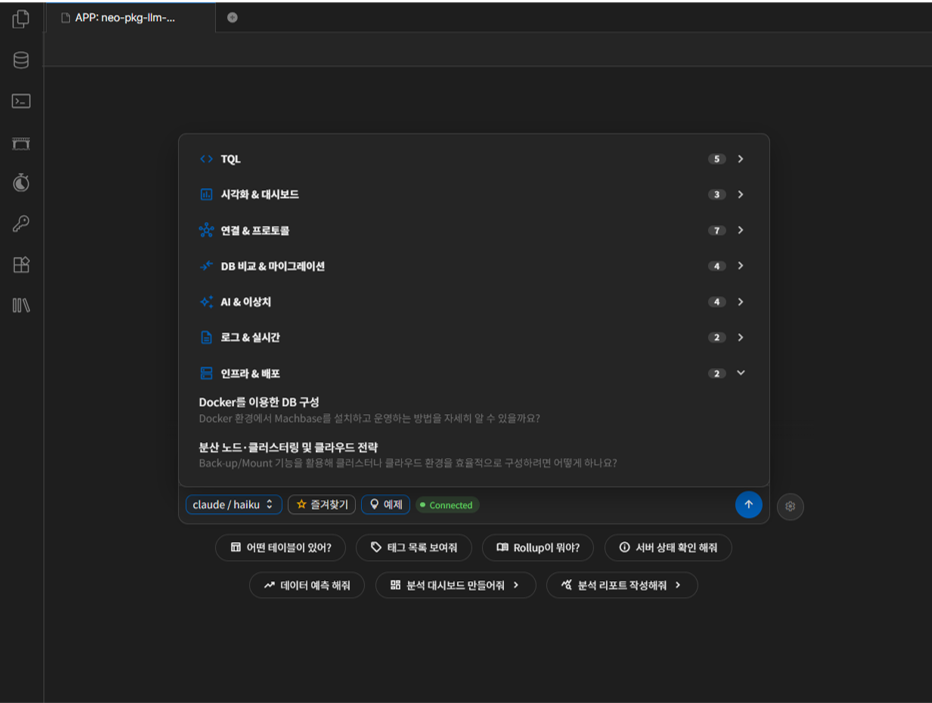This screenshot has height=703, width=932.
Task: Click the document icon beside 로그 & 실시간
Action: point(206,338)
